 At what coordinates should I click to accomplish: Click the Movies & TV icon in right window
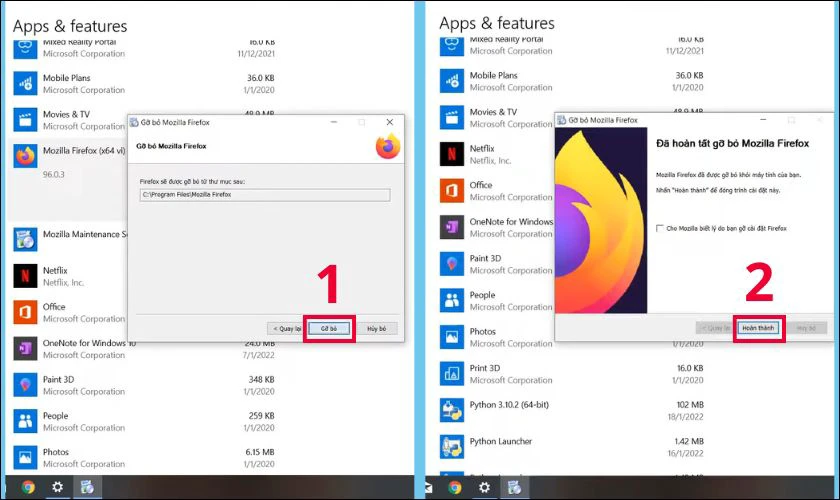pos(452,117)
